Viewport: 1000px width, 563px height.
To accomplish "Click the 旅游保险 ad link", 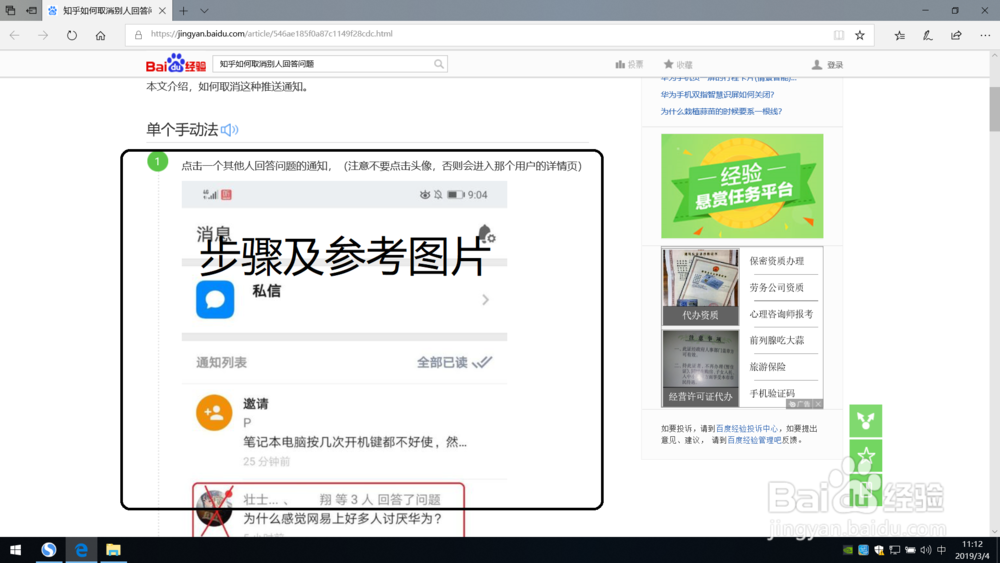I will pos(767,367).
